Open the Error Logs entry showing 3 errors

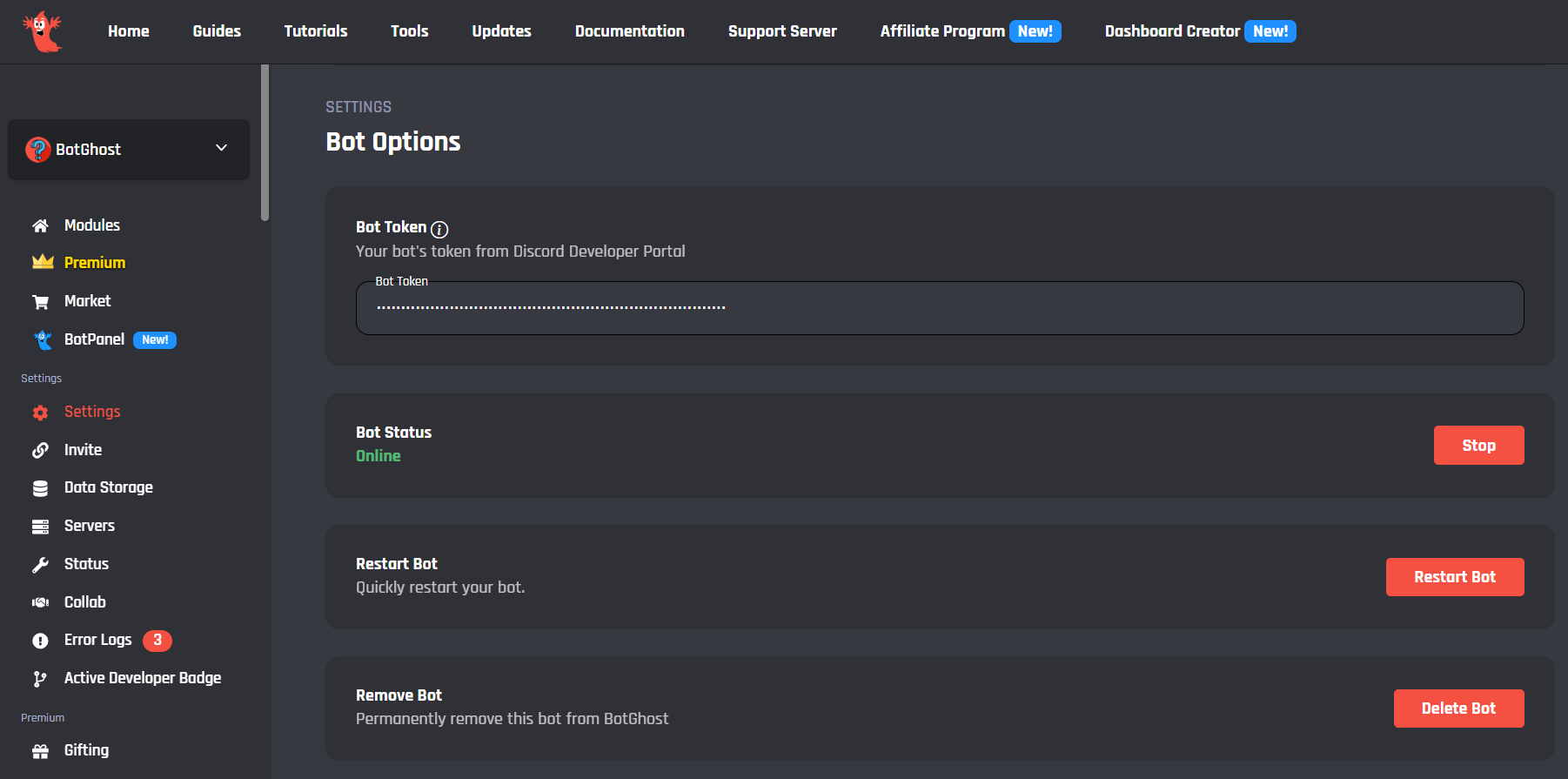(x=97, y=640)
